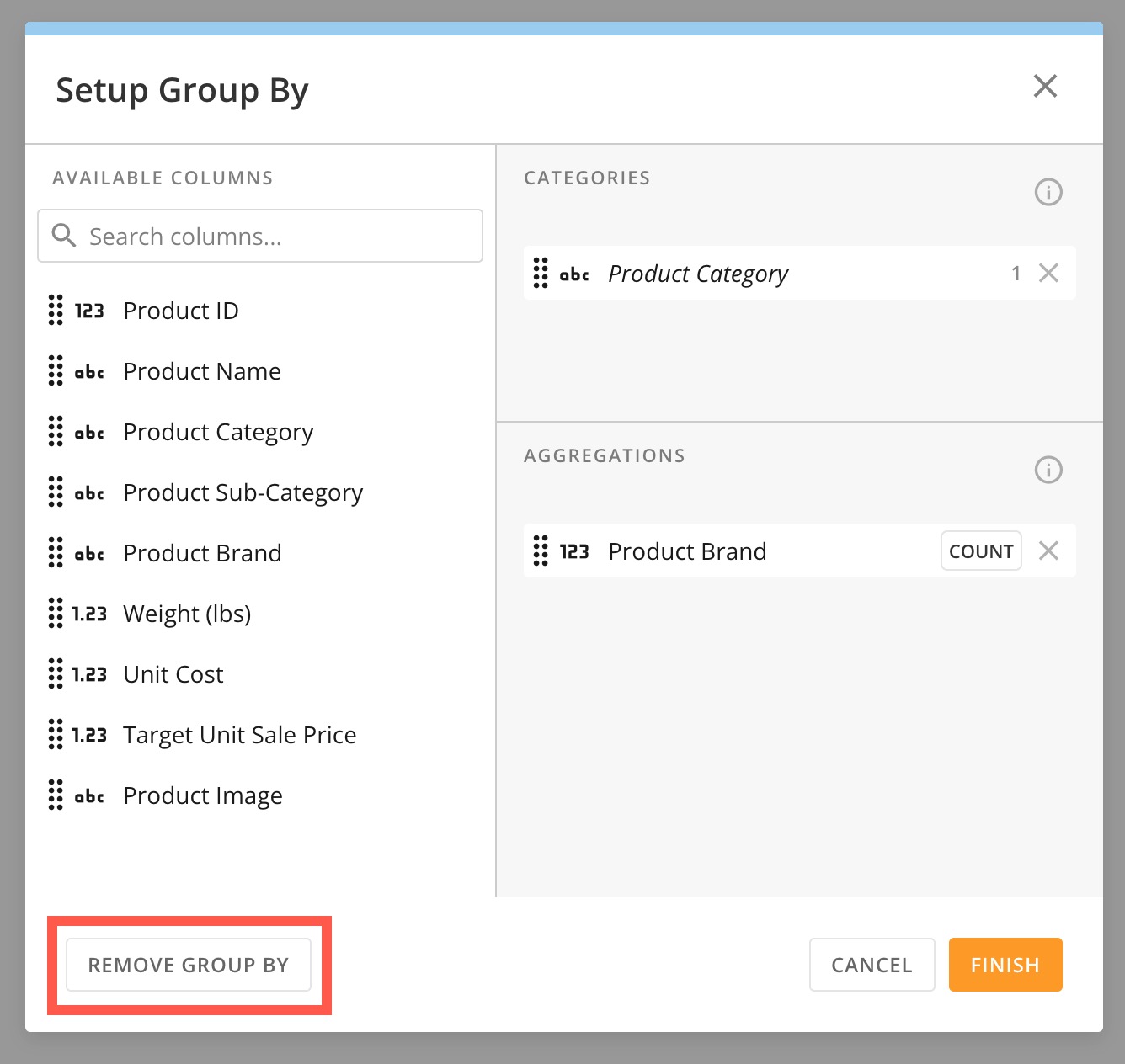The width and height of the screenshot is (1125, 1064).
Task: Click the Aggregations info icon
Action: tap(1048, 470)
